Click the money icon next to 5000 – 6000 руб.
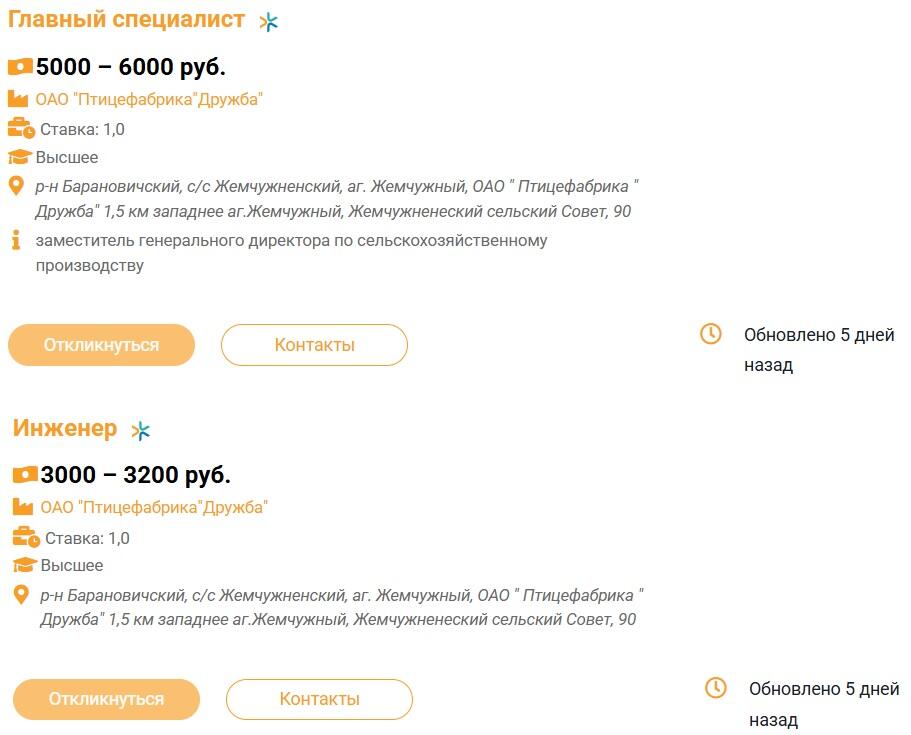This screenshot has width=911, height=735. [20, 67]
